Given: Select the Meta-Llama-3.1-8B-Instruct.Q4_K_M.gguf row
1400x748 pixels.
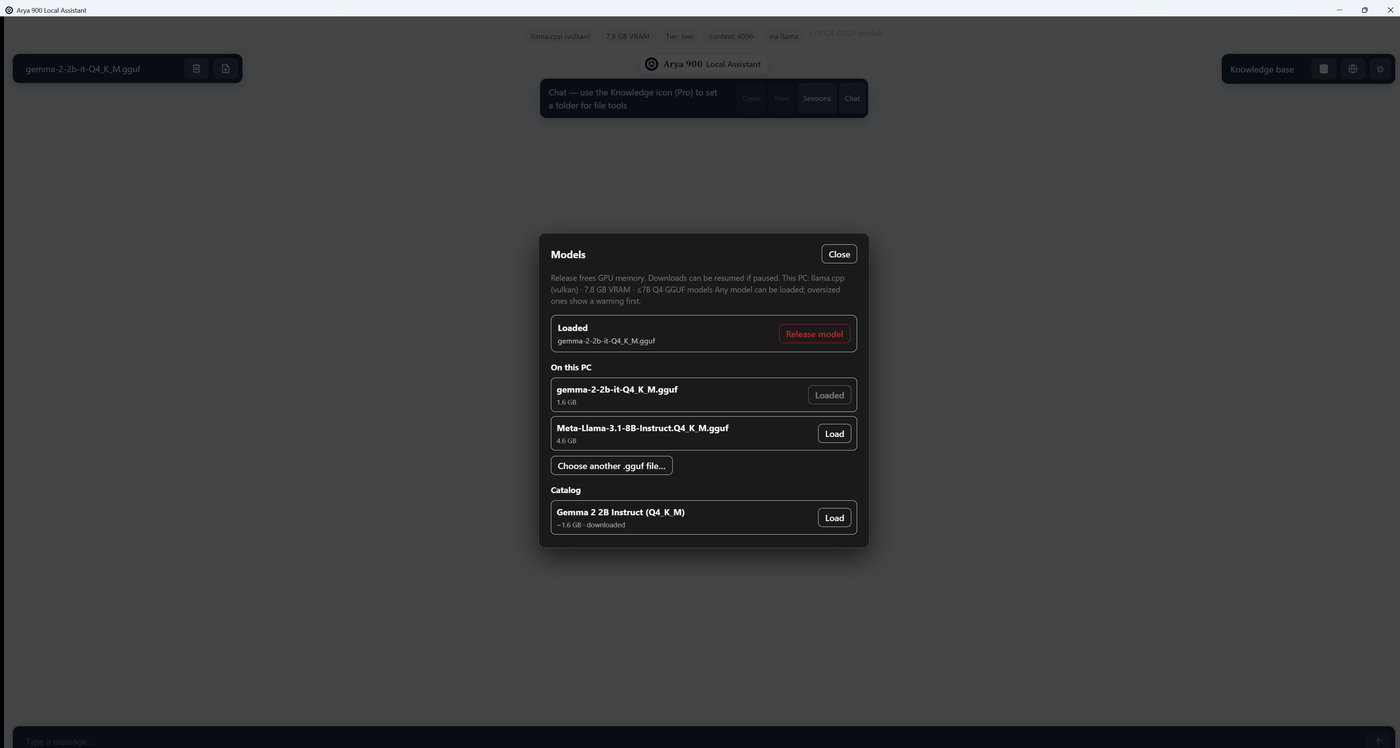Looking at the screenshot, I should click(703, 433).
